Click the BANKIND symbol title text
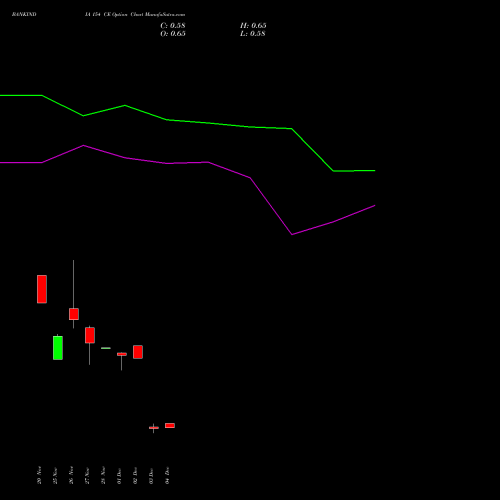Viewport: 500px width, 500px height. click(x=24, y=14)
